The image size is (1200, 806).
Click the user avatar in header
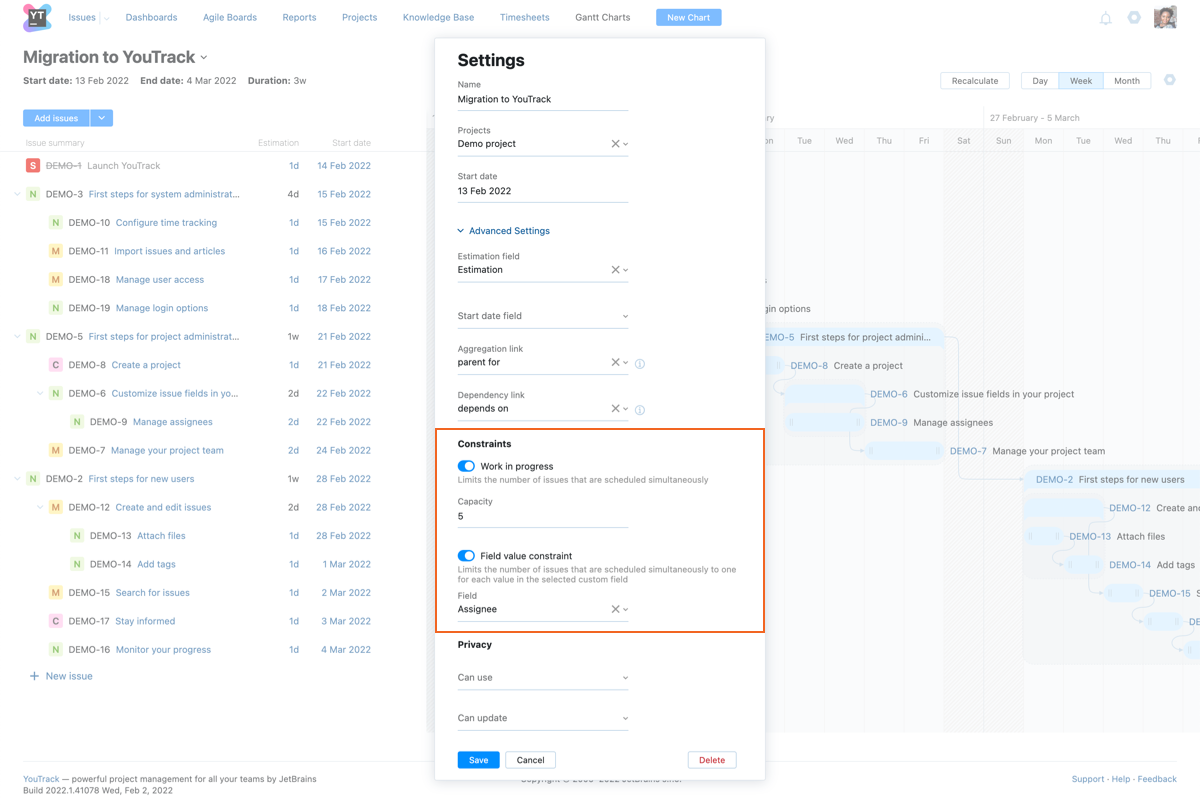1165,17
